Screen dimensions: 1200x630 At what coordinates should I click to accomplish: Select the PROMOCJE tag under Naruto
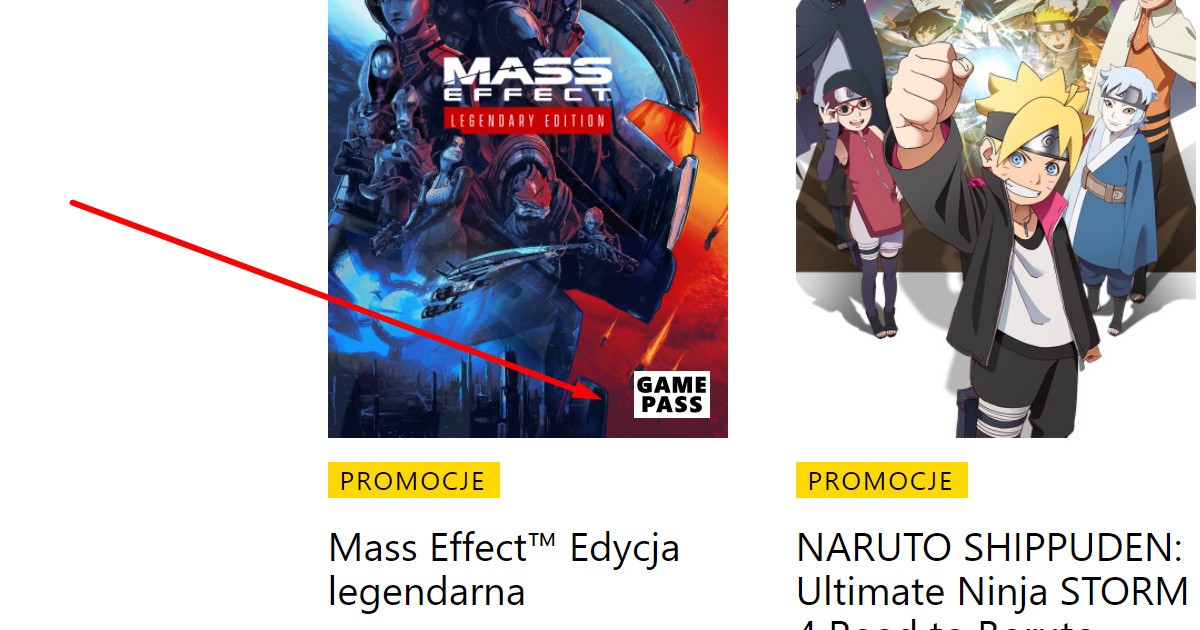(881, 480)
